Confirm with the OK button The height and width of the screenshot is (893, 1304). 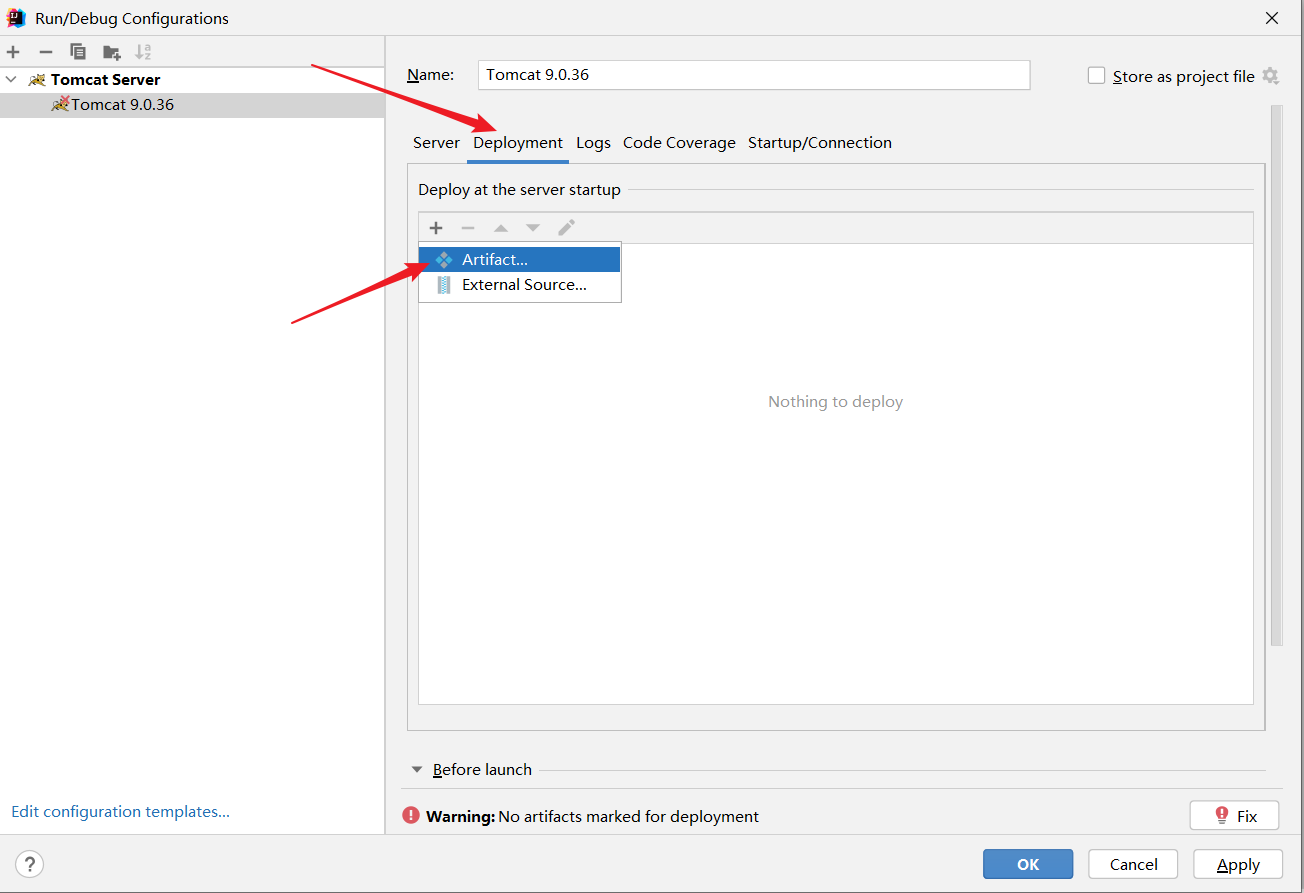pos(1028,864)
